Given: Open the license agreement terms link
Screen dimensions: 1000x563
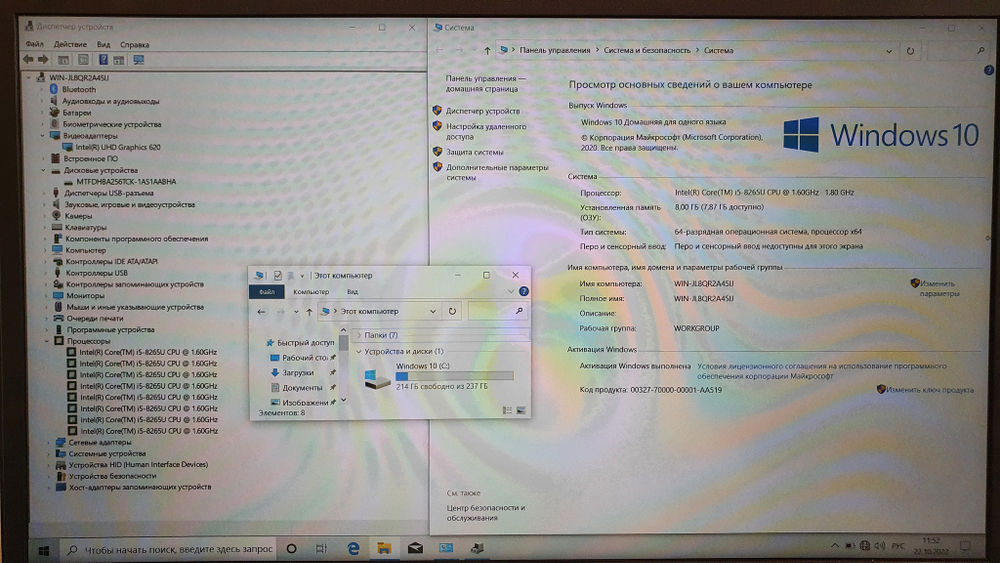Looking at the screenshot, I should pyautogui.click(x=821, y=371).
